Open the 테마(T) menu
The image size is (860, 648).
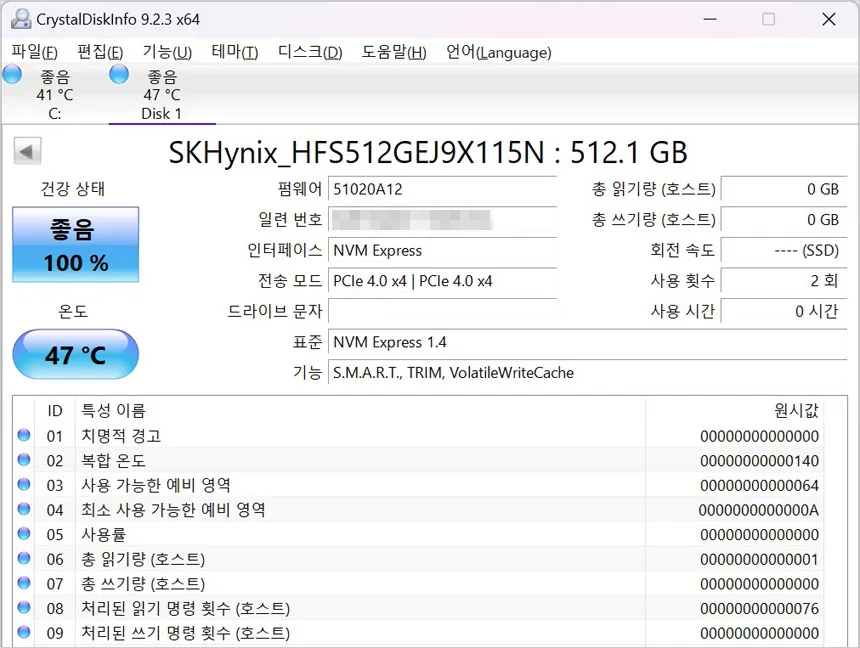click(234, 52)
